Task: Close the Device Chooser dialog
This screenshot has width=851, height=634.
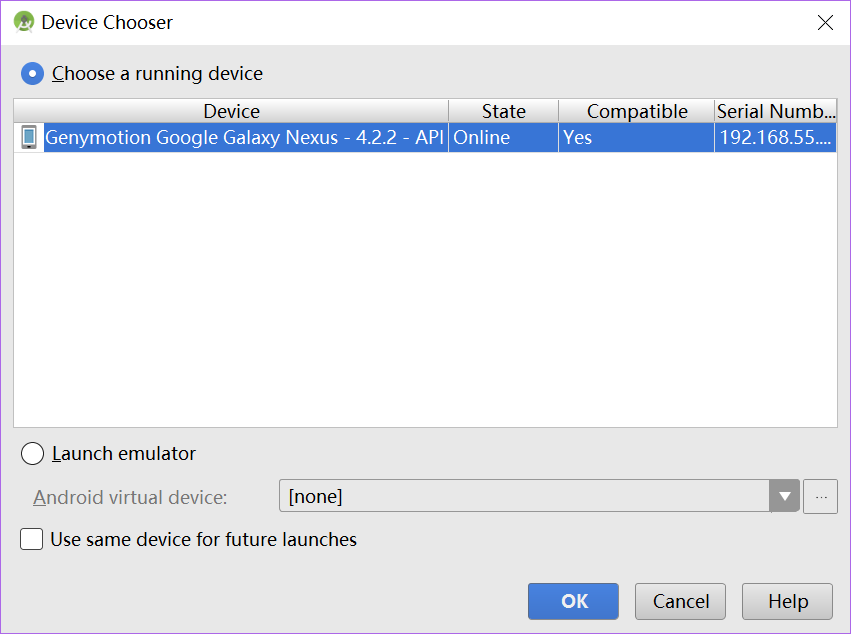Action: [x=825, y=23]
